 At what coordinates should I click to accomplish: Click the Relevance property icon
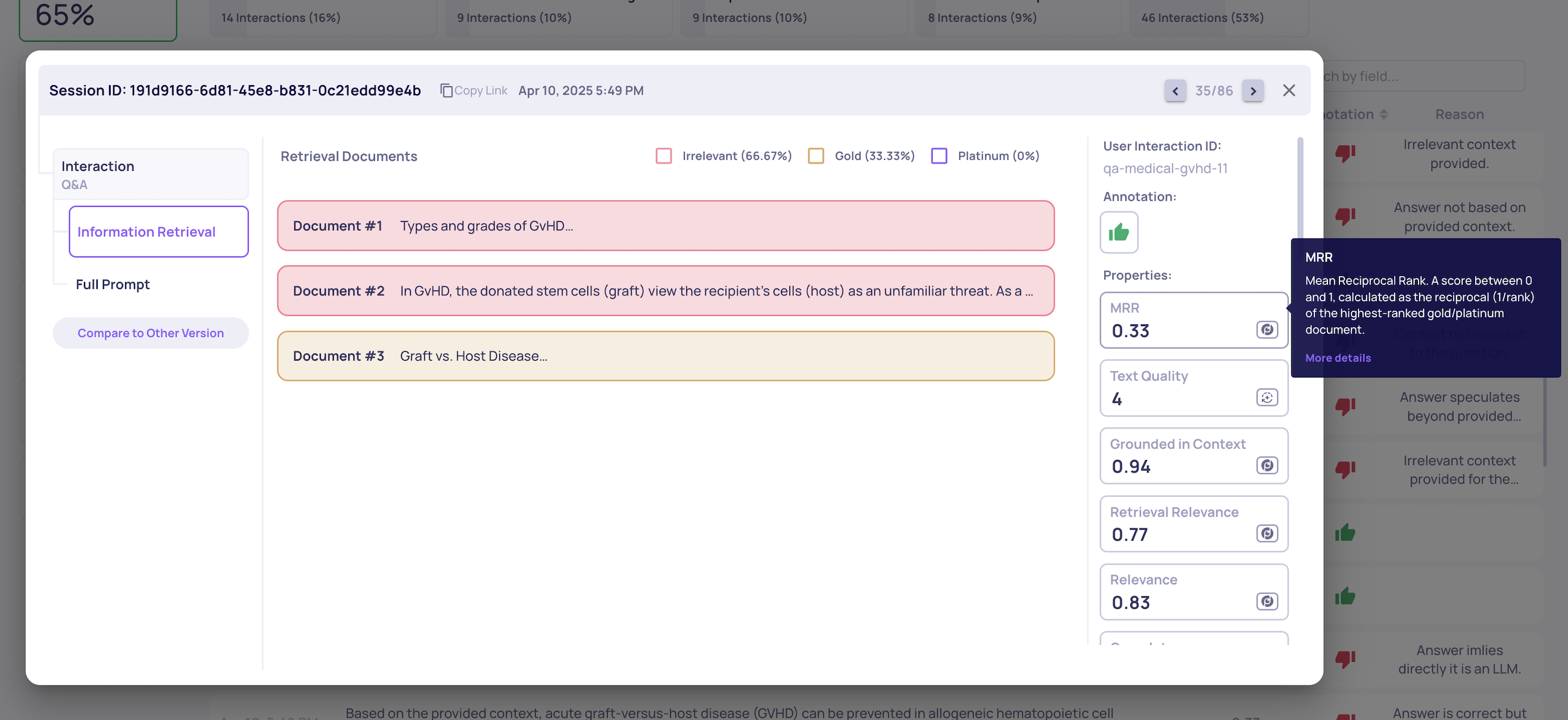(1267, 602)
